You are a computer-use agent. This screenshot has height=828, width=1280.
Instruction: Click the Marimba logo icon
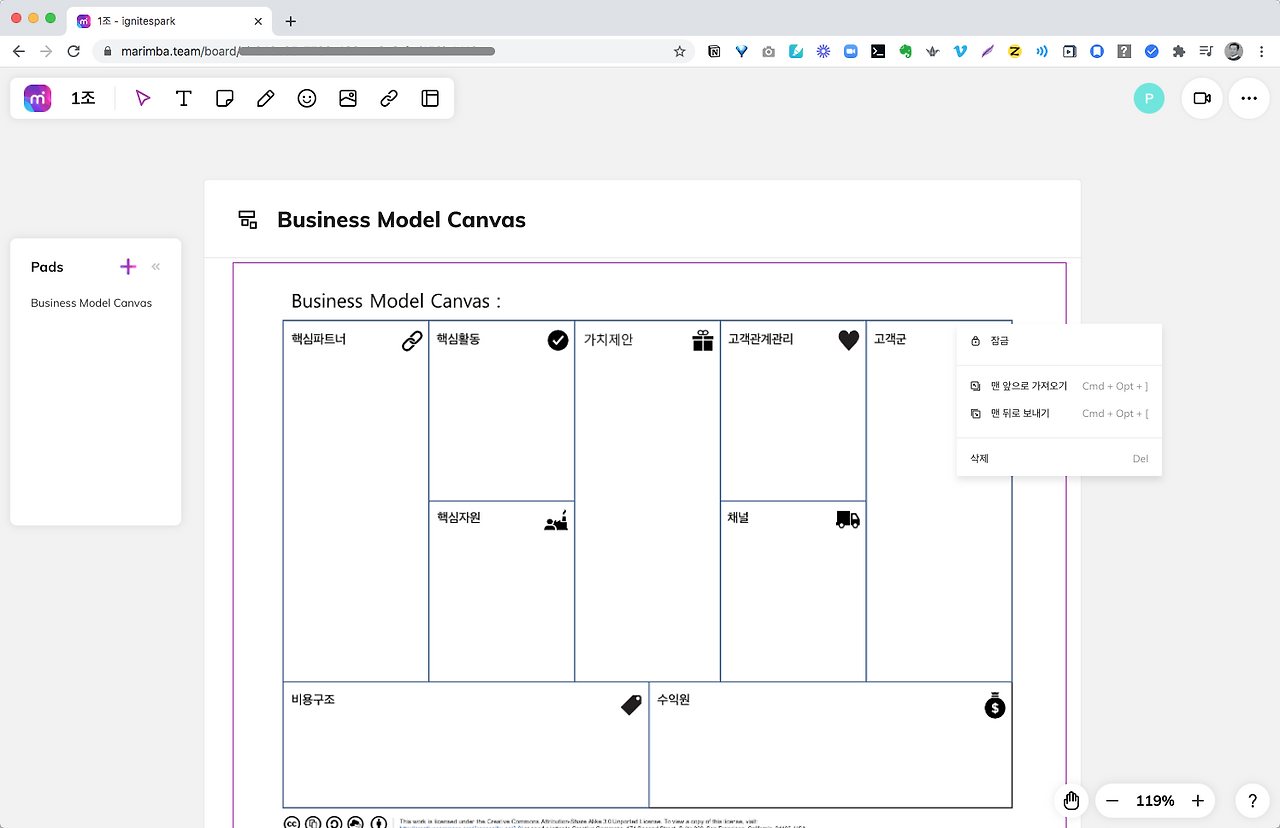click(38, 98)
